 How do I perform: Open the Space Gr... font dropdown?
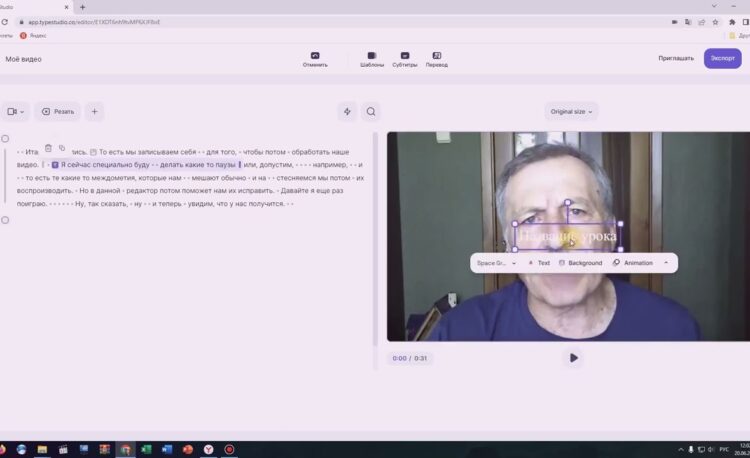pos(496,263)
